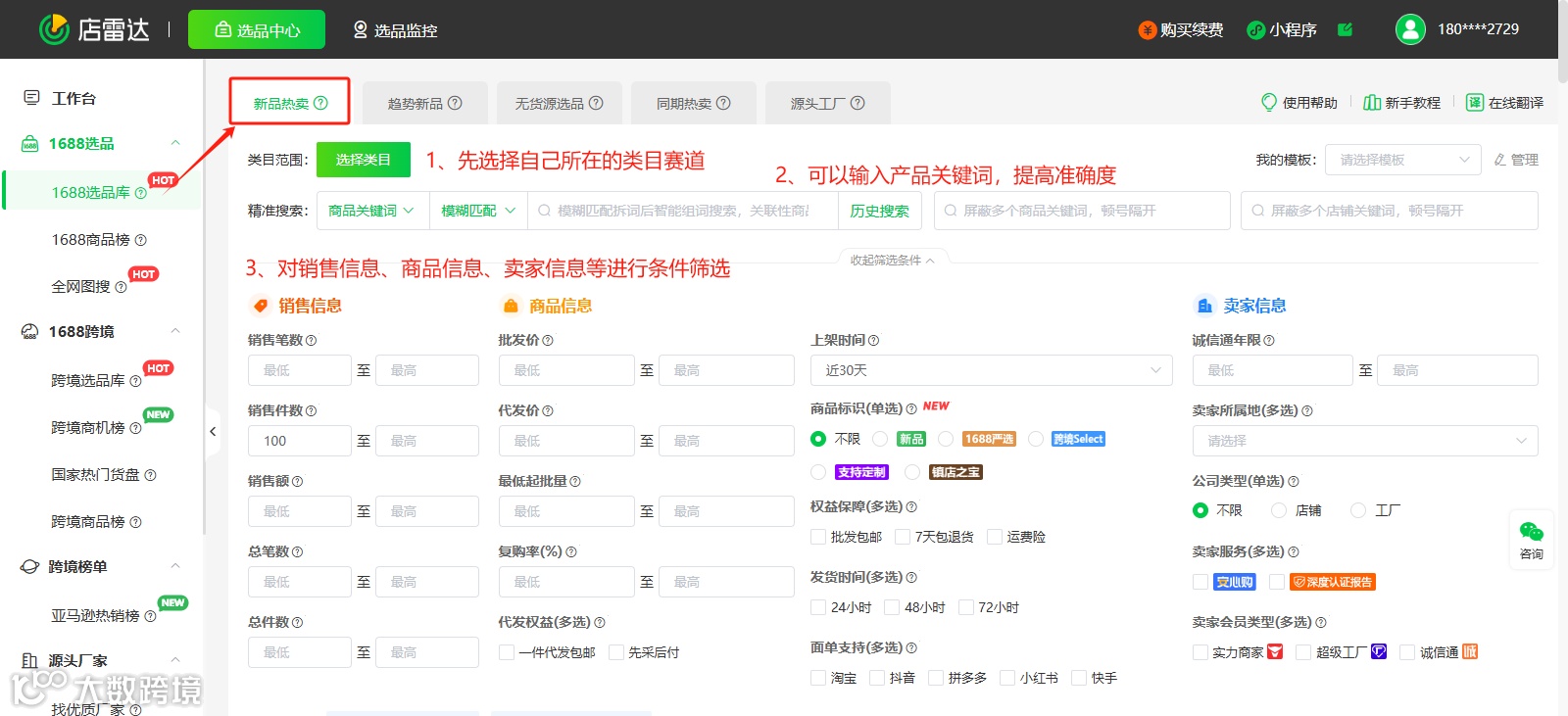Select 1688严选 product label radio
The height and width of the screenshot is (716, 1568).
946,439
